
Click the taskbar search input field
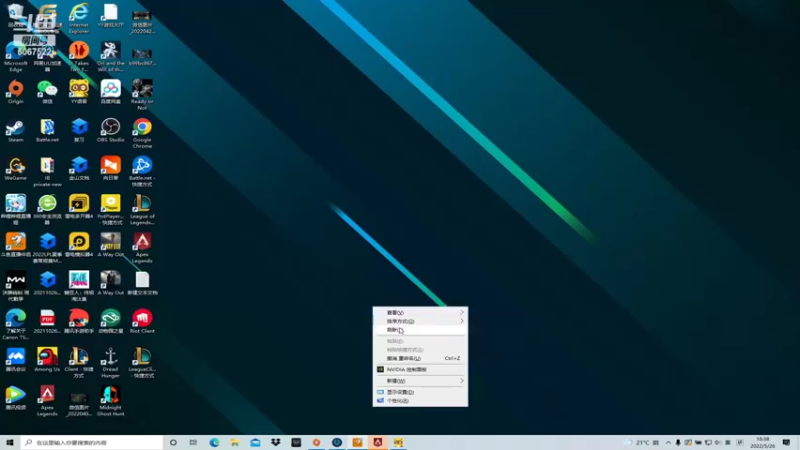[x=92, y=442]
